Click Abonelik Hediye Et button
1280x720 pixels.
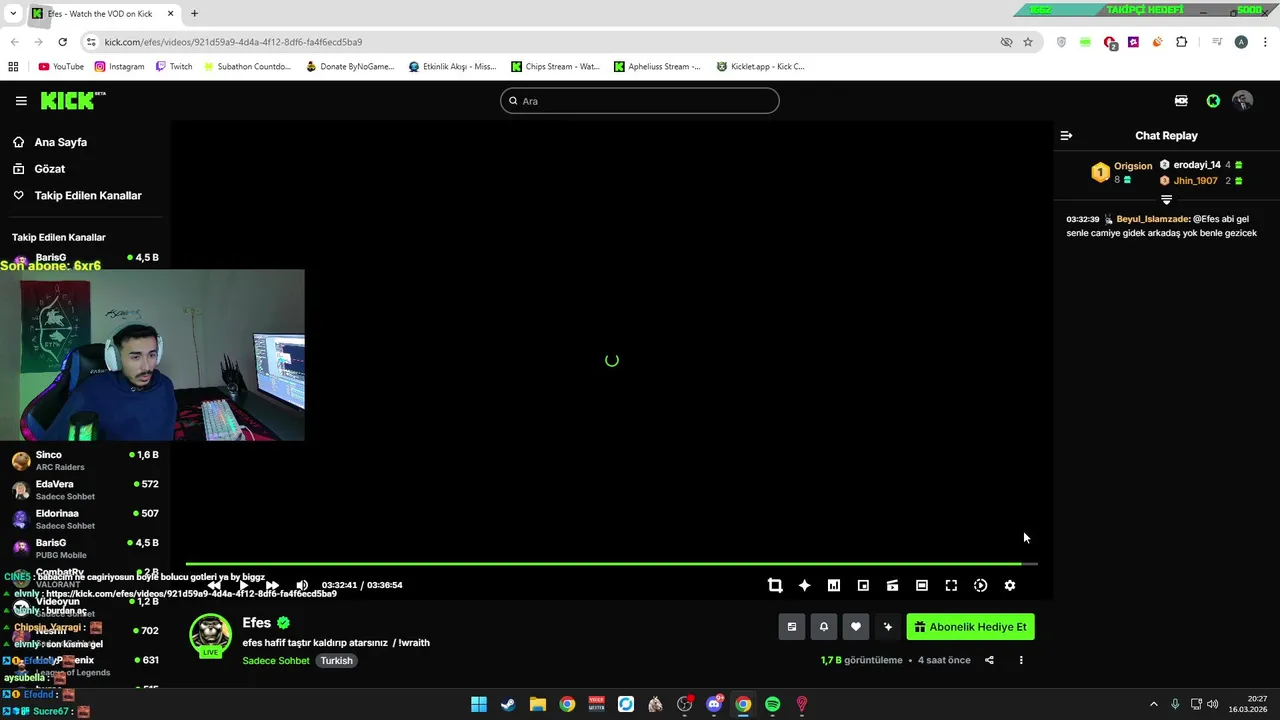coord(970,627)
